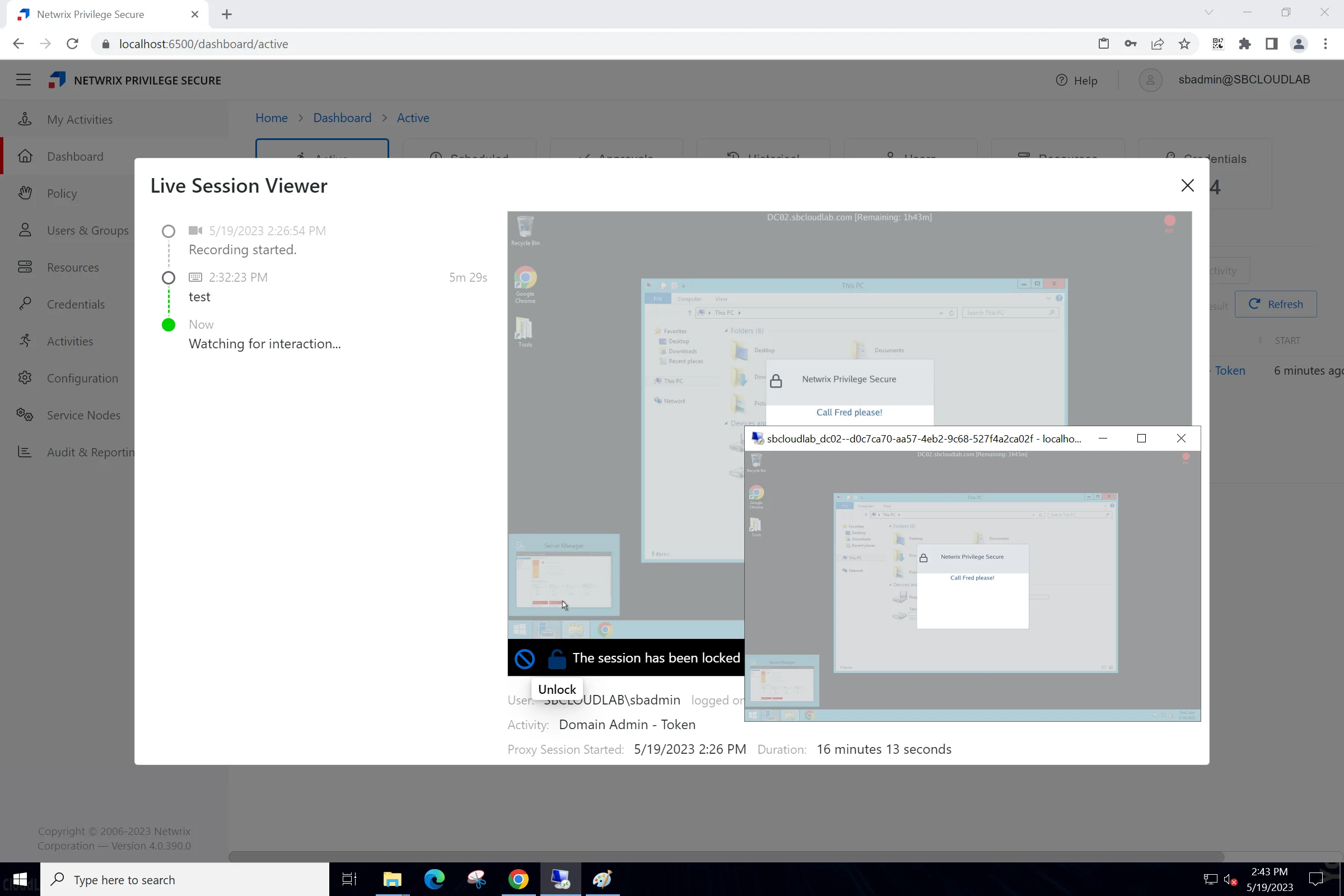
Task: Click the Dashboard breadcrumb link
Action: [342, 118]
